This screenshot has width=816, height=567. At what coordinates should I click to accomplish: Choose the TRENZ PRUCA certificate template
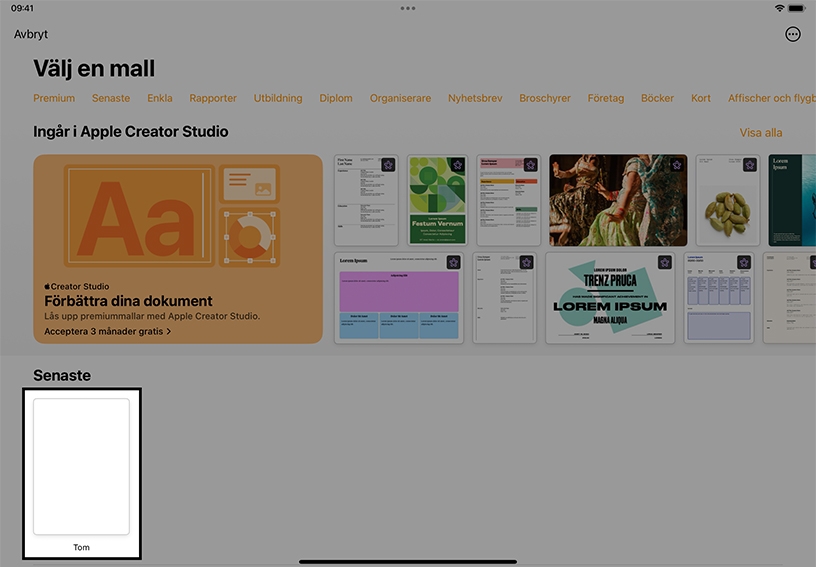click(x=610, y=298)
